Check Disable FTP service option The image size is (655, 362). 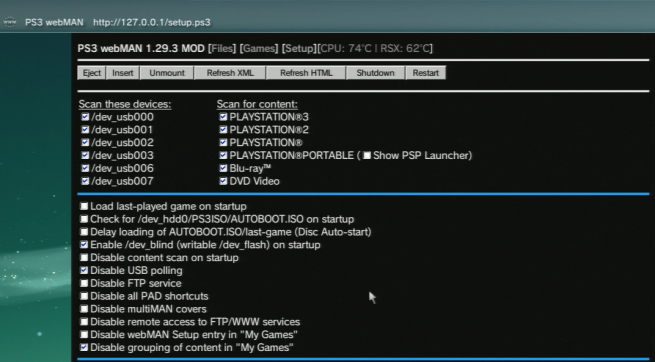84,284
